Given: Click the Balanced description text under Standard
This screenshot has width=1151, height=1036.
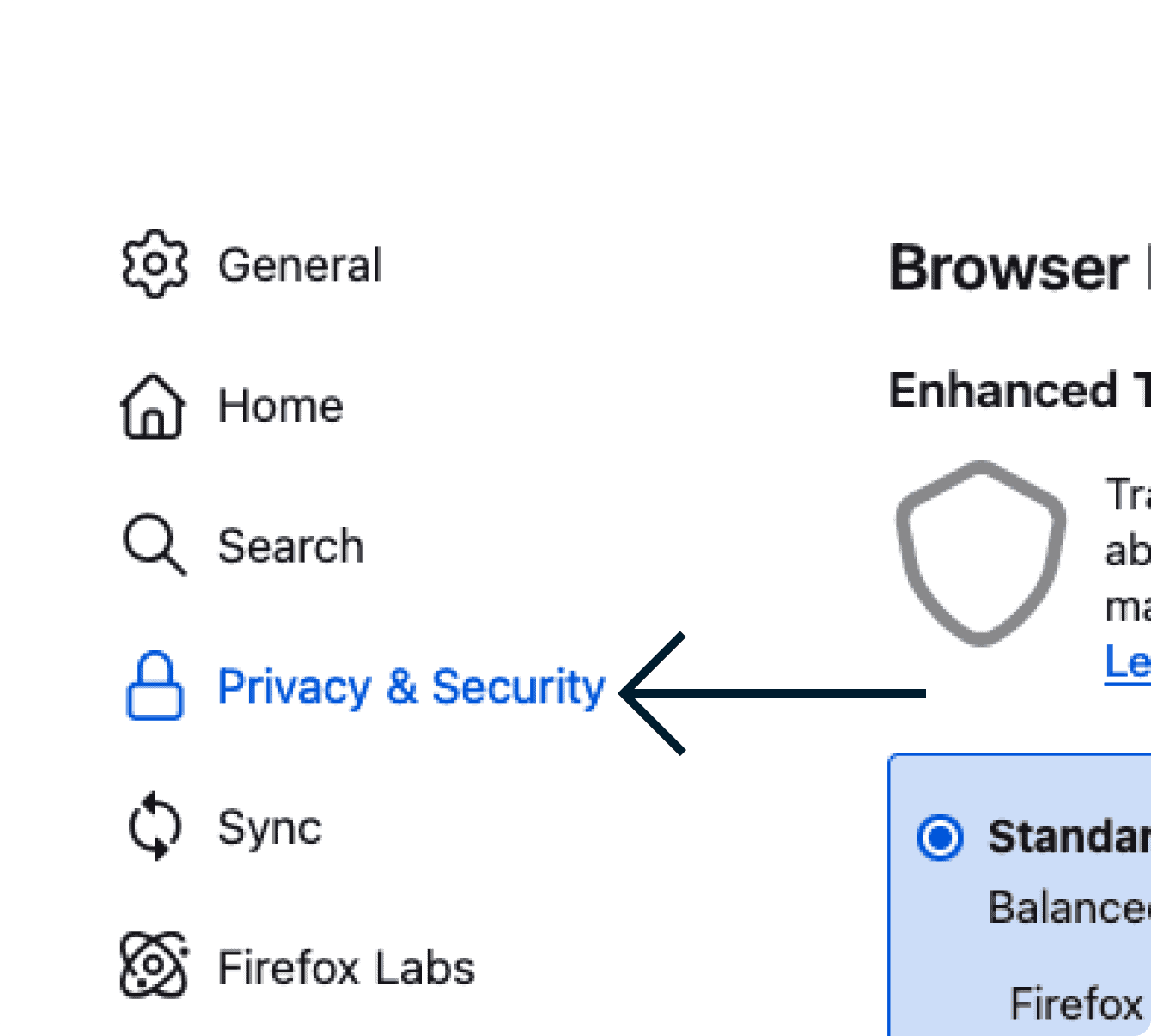Looking at the screenshot, I should pos(1069,907).
